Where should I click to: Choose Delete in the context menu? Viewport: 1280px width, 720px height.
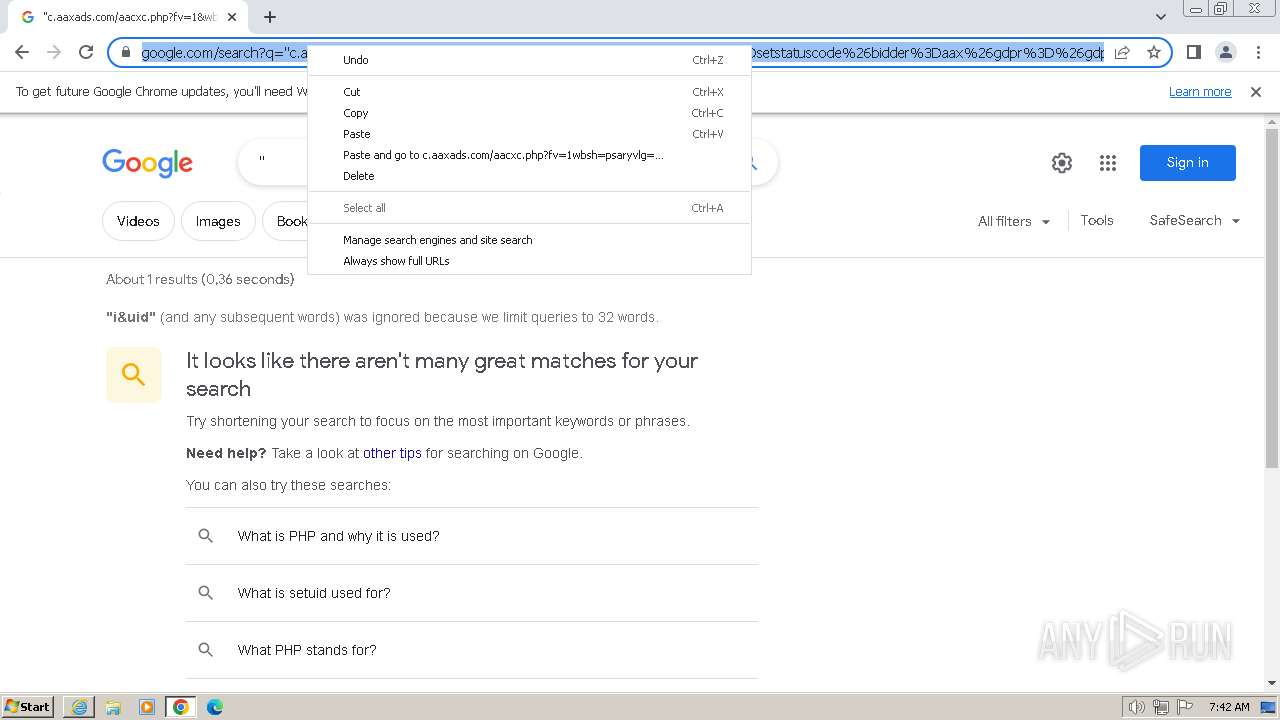(529, 176)
